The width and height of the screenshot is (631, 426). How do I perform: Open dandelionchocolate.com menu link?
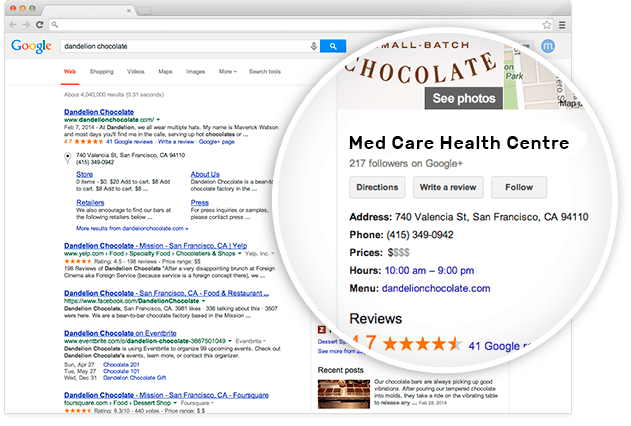(x=436, y=288)
